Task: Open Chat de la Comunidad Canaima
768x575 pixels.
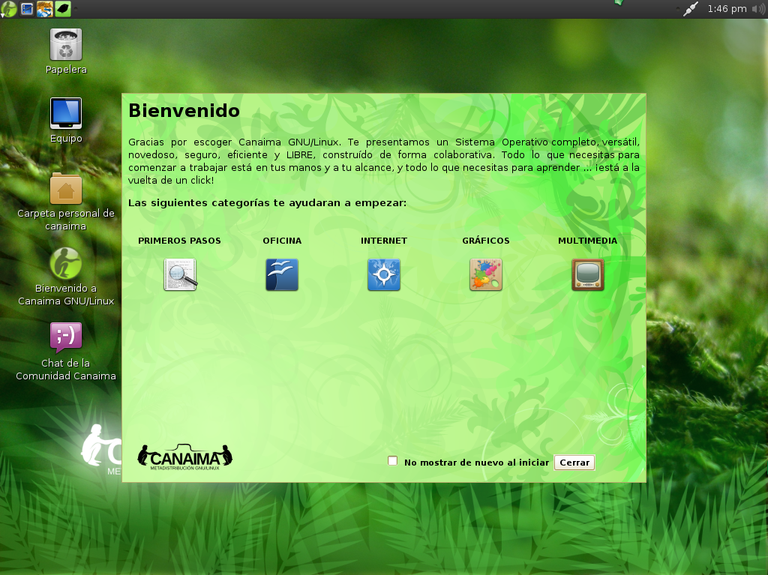Action: click(66, 337)
